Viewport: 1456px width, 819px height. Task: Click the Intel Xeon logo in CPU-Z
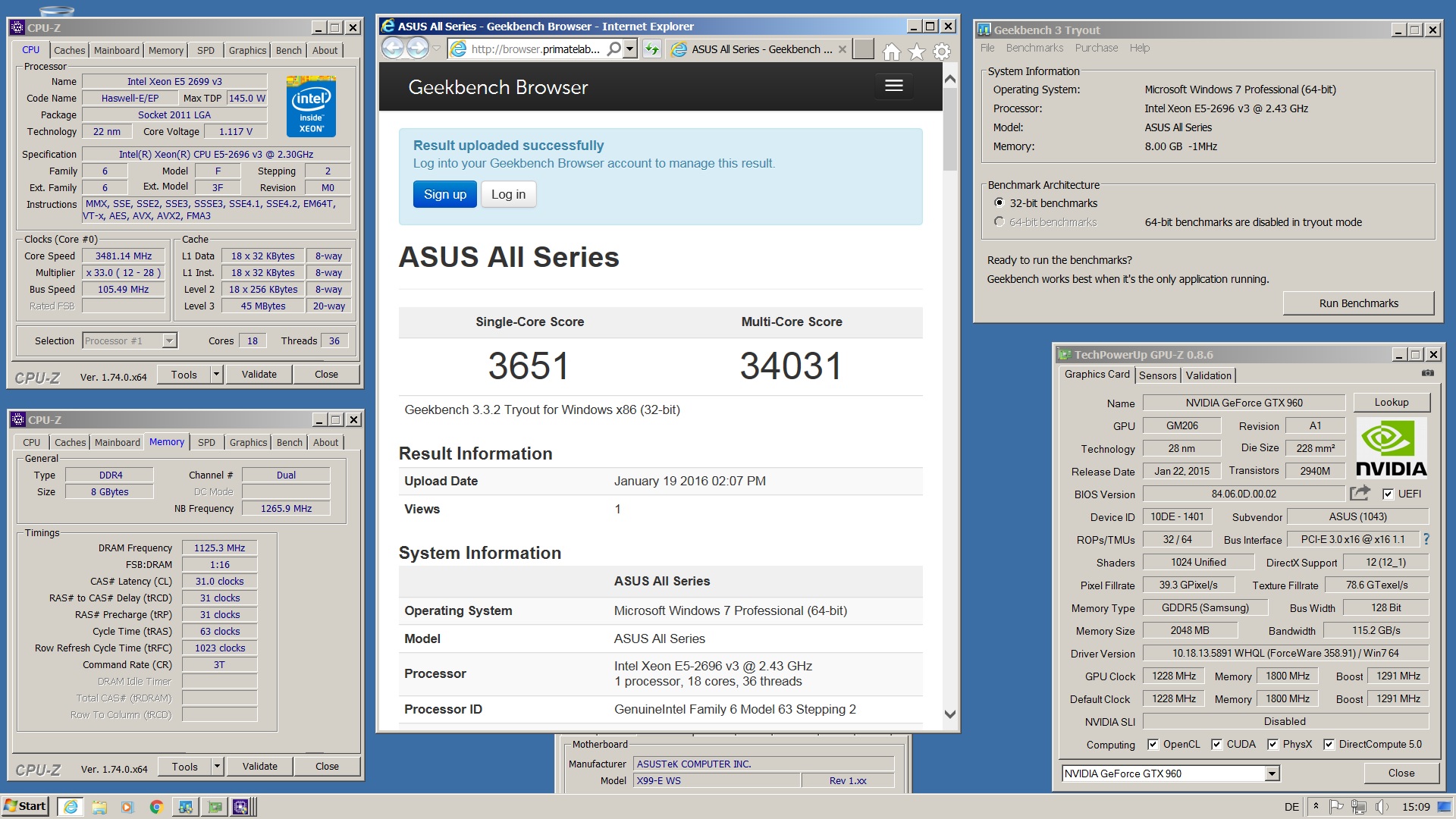(x=311, y=106)
